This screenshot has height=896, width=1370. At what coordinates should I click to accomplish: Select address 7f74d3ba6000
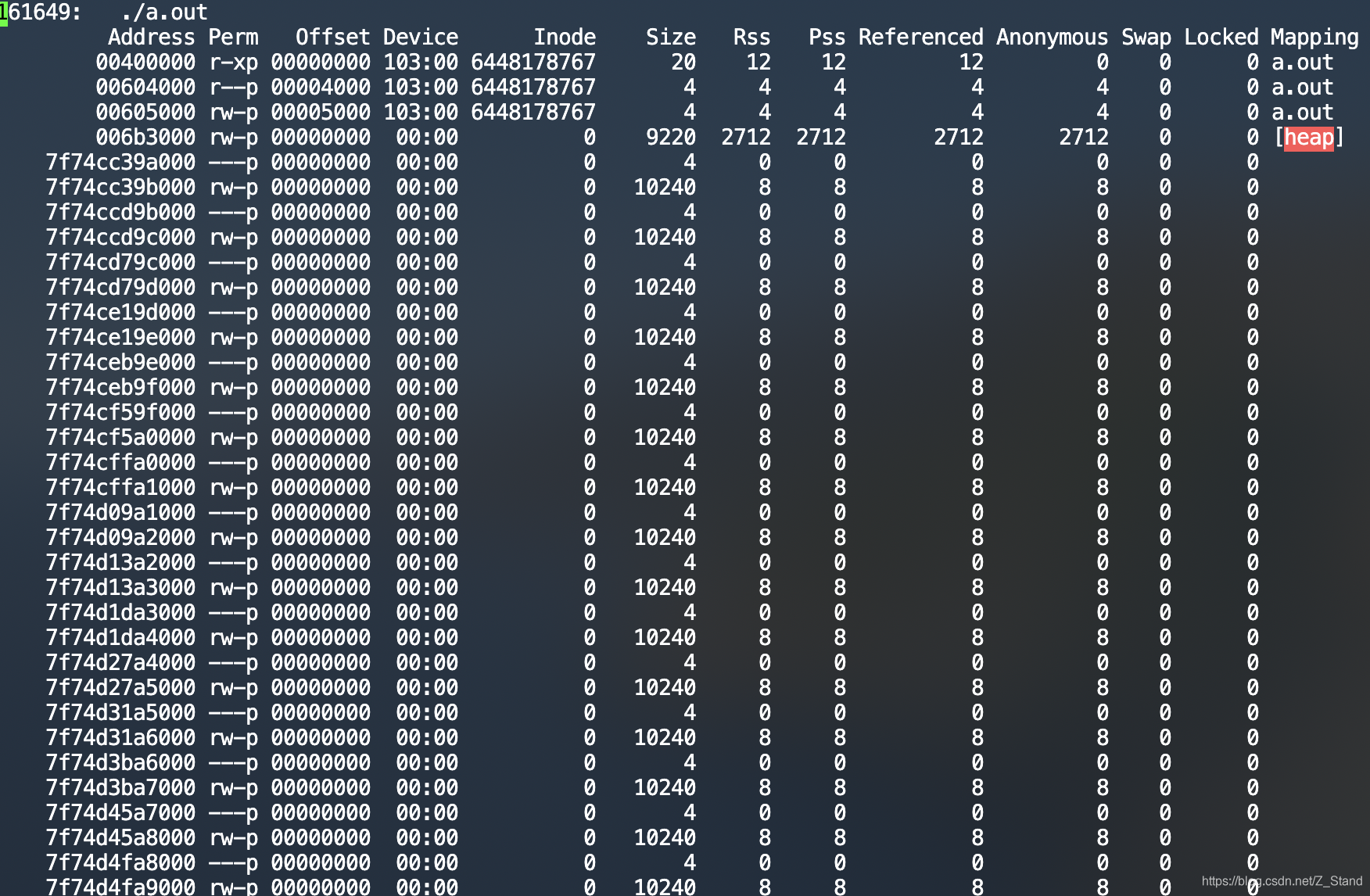pos(120,763)
